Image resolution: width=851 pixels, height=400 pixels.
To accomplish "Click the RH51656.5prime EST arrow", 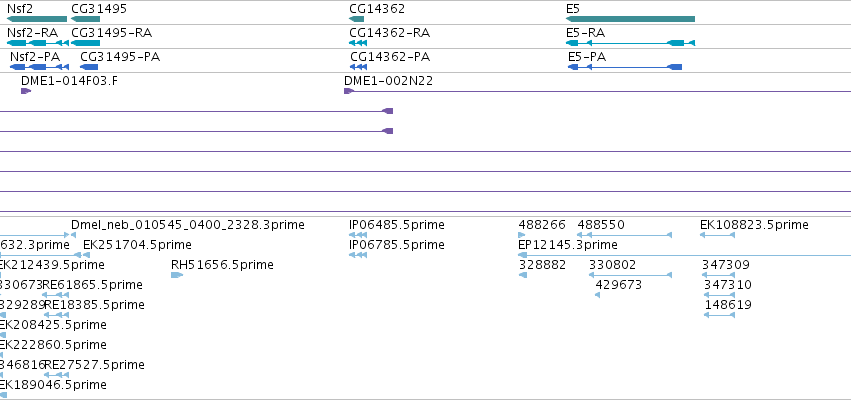I will [177, 275].
